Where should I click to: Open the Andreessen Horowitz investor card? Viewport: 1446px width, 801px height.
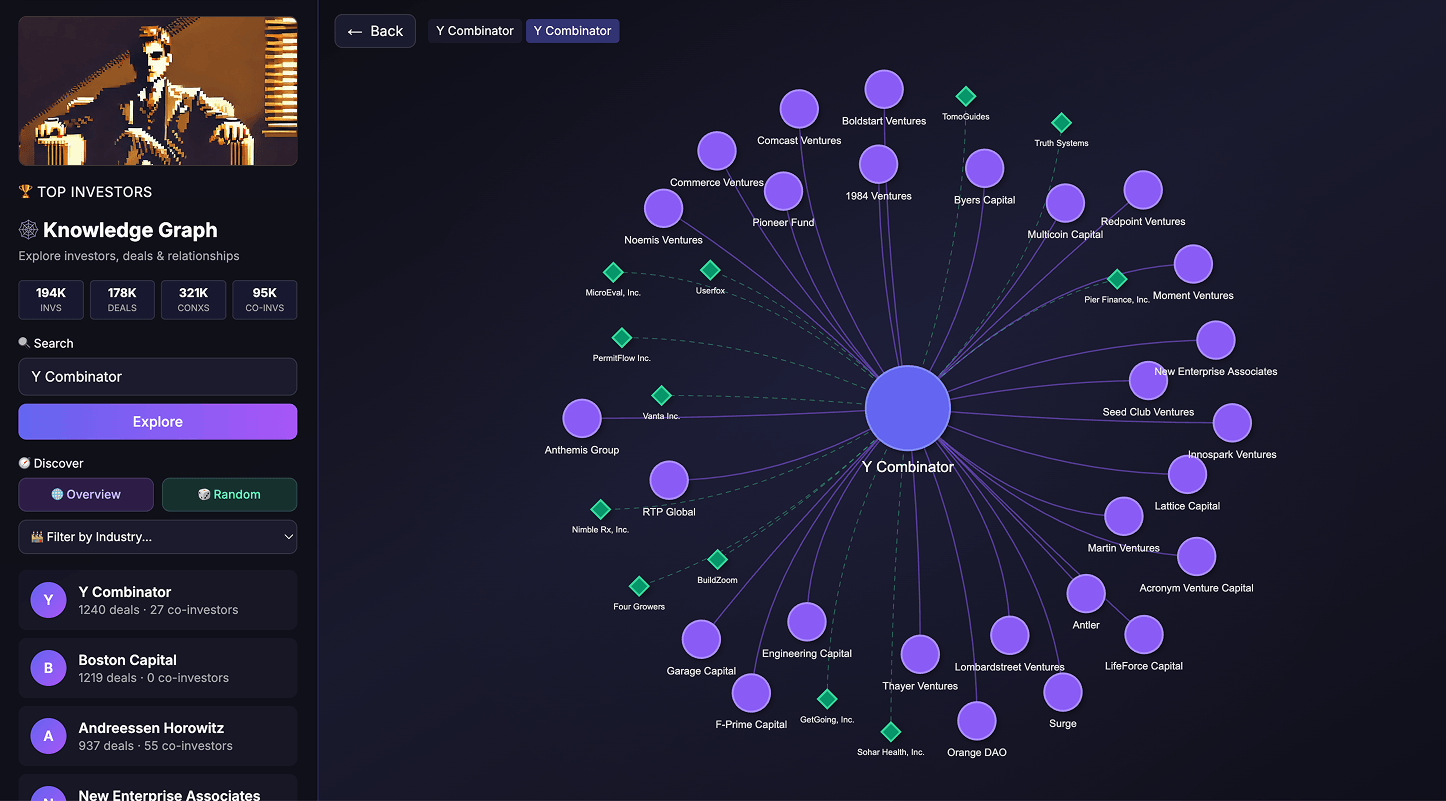tap(158, 736)
